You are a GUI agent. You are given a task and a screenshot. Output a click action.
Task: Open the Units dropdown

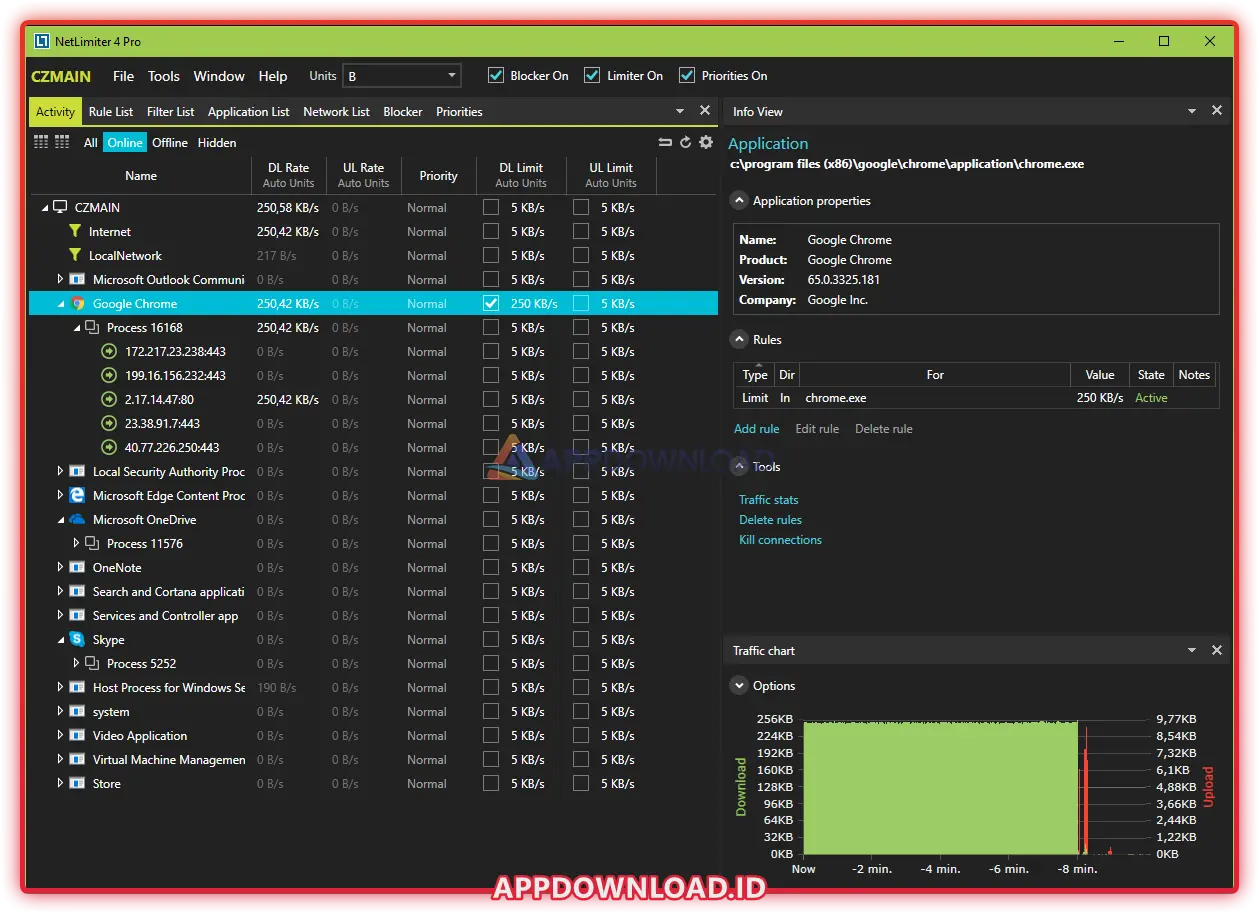(x=401, y=76)
